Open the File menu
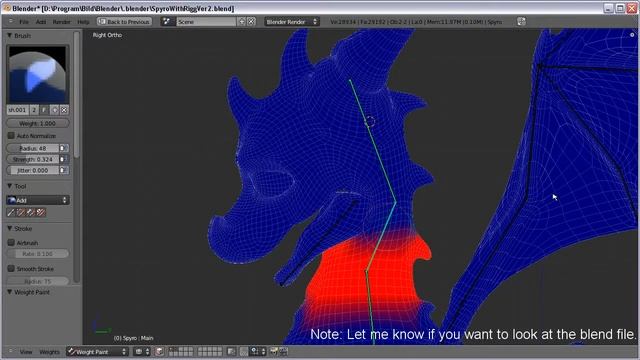The width and height of the screenshot is (640, 360). pyautogui.click(x=24, y=22)
